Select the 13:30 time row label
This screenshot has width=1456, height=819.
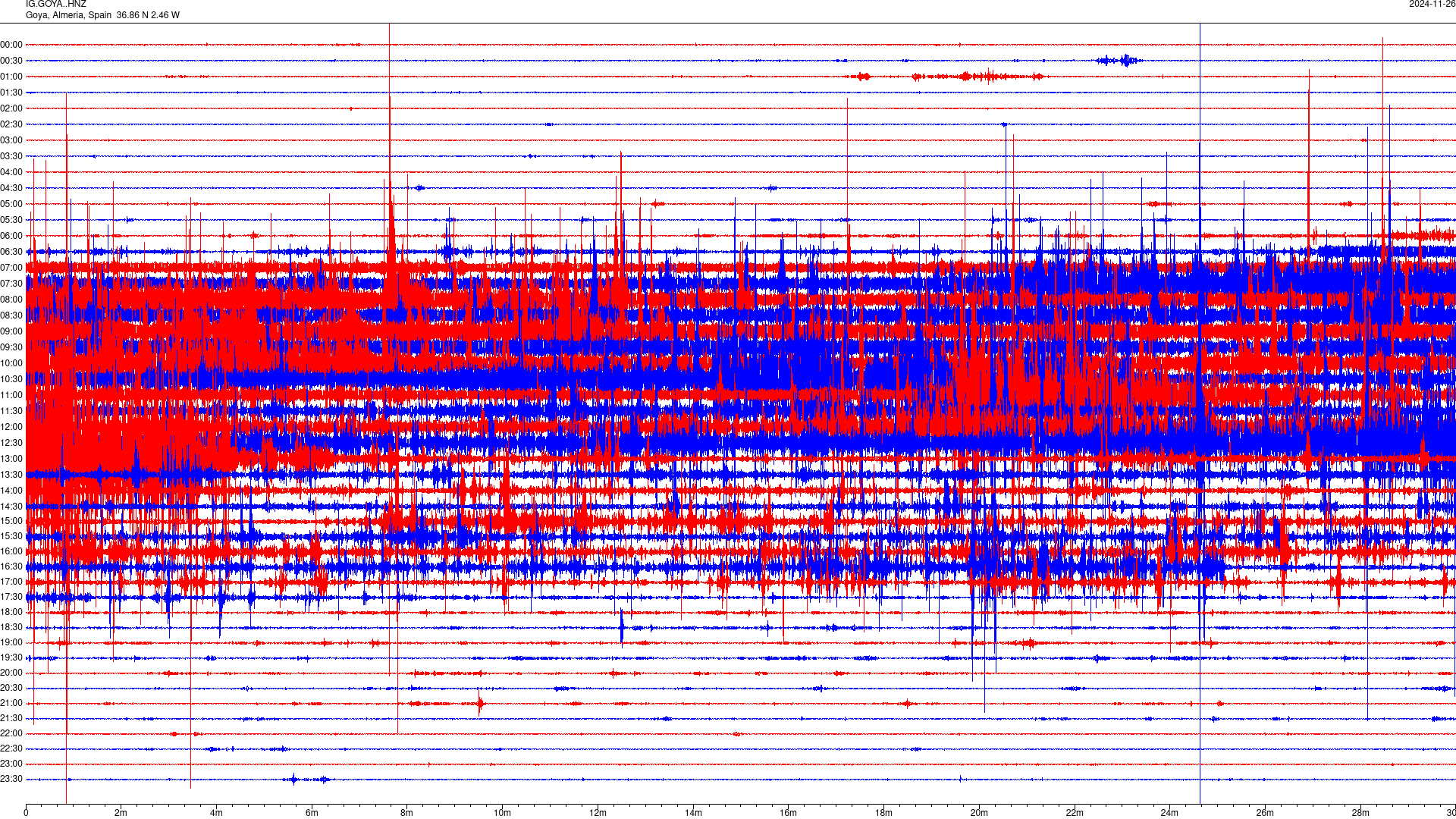11,475
